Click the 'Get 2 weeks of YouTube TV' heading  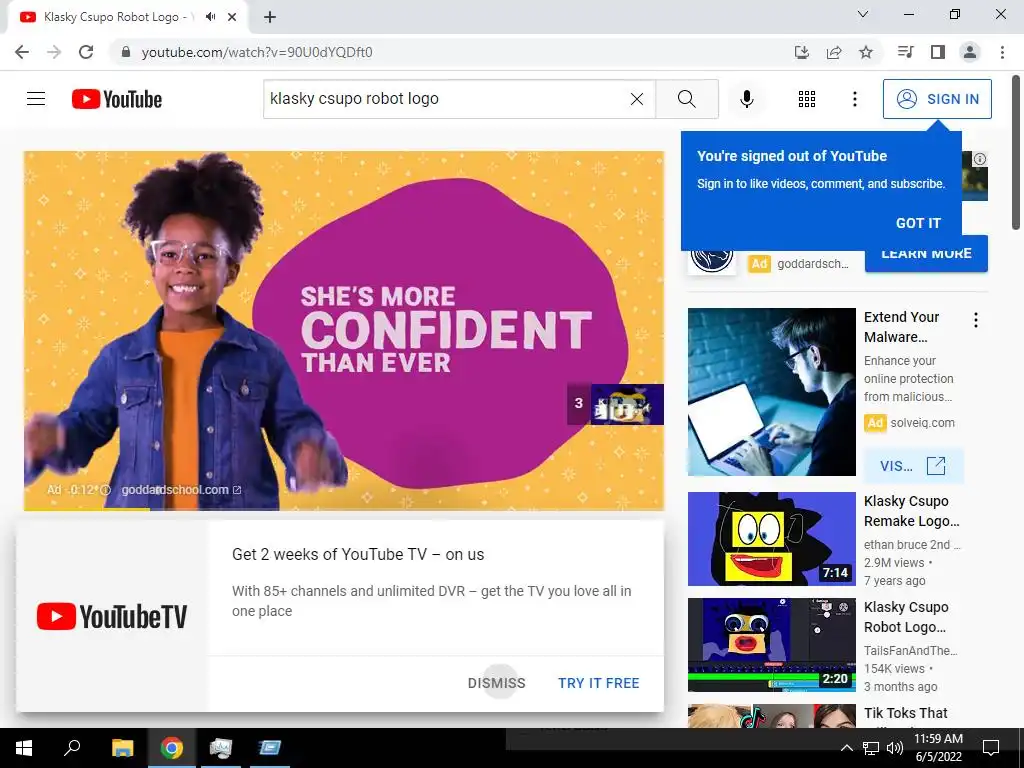(x=358, y=554)
